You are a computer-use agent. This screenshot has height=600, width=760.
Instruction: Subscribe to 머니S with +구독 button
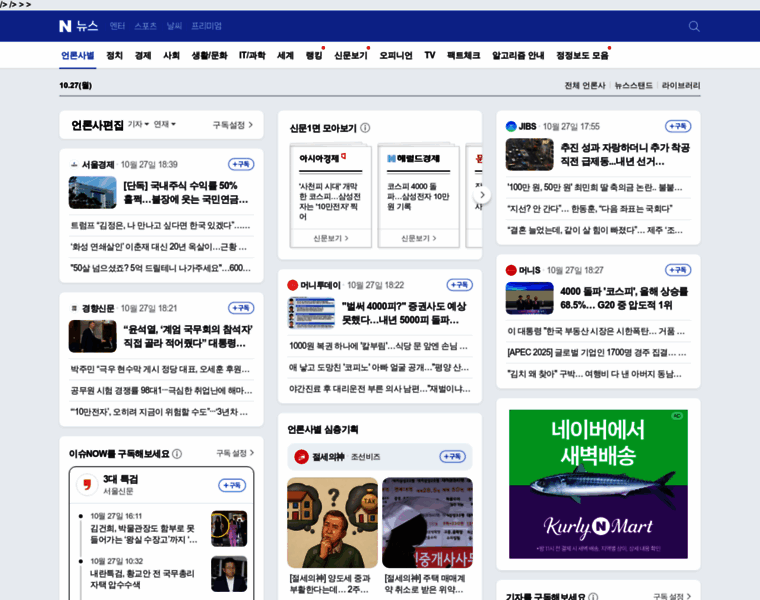678,270
